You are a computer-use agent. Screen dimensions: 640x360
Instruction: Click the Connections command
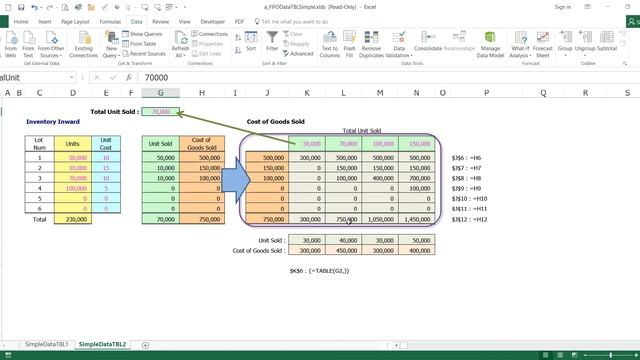click(x=209, y=34)
